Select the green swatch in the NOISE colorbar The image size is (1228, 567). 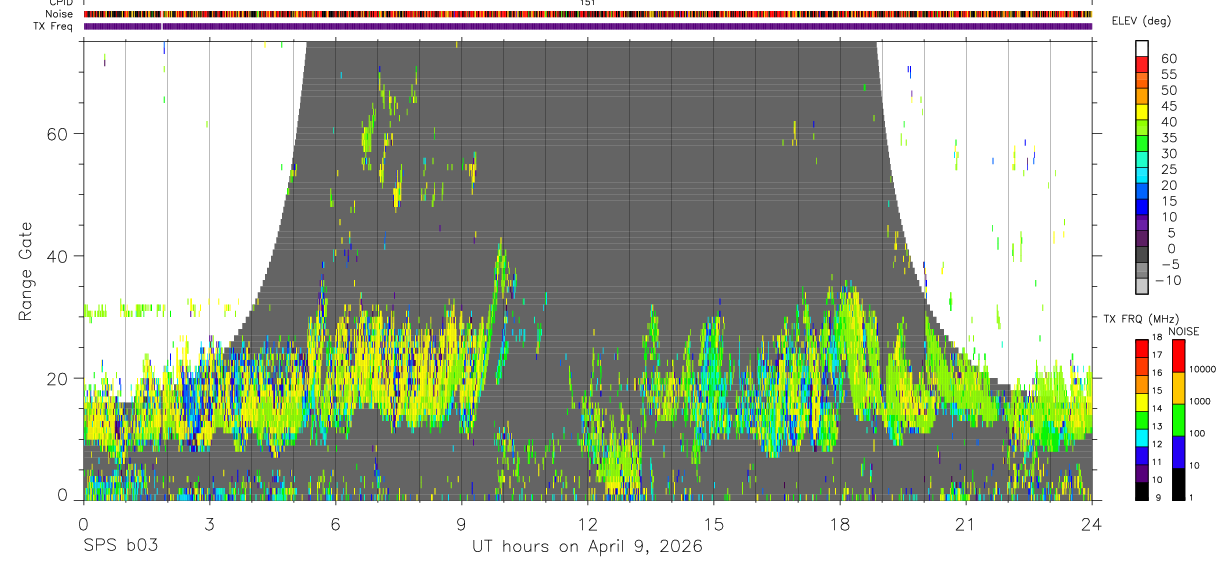click(1177, 420)
